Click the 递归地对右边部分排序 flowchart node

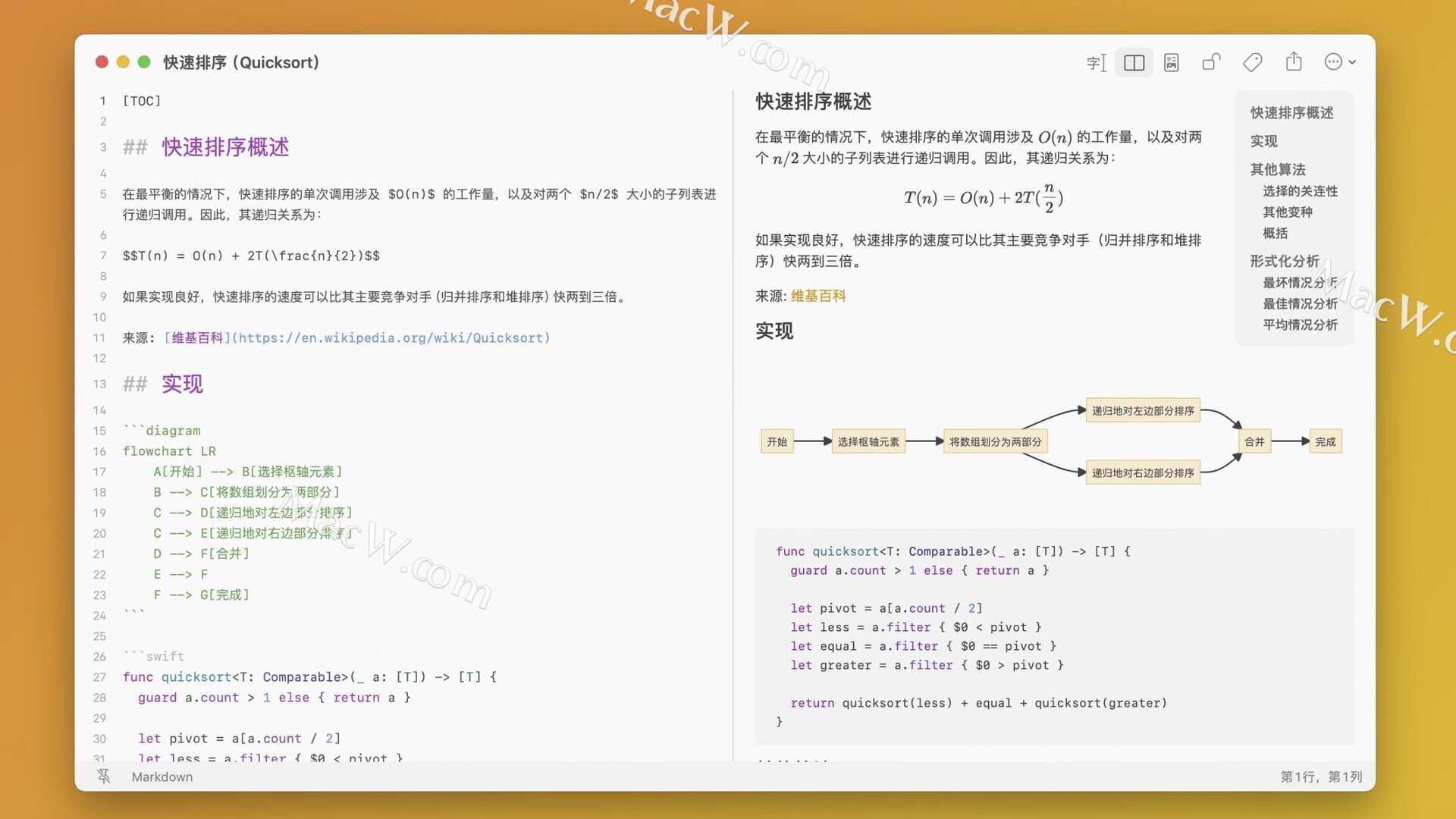(x=1142, y=472)
